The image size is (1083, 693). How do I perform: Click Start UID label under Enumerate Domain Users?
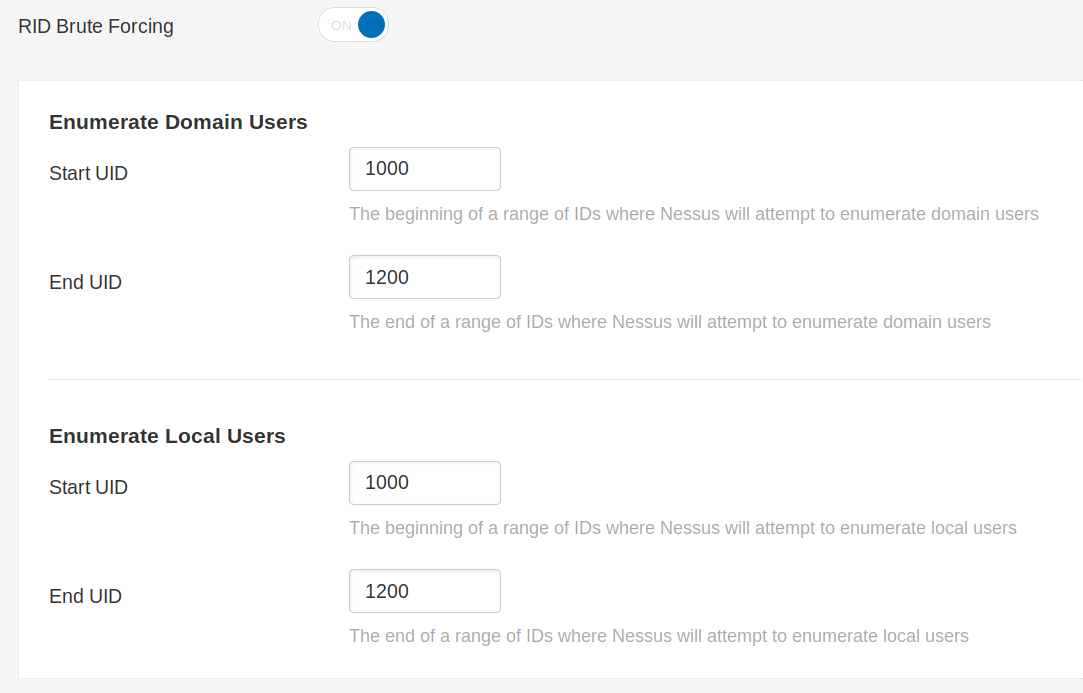click(x=88, y=174)
